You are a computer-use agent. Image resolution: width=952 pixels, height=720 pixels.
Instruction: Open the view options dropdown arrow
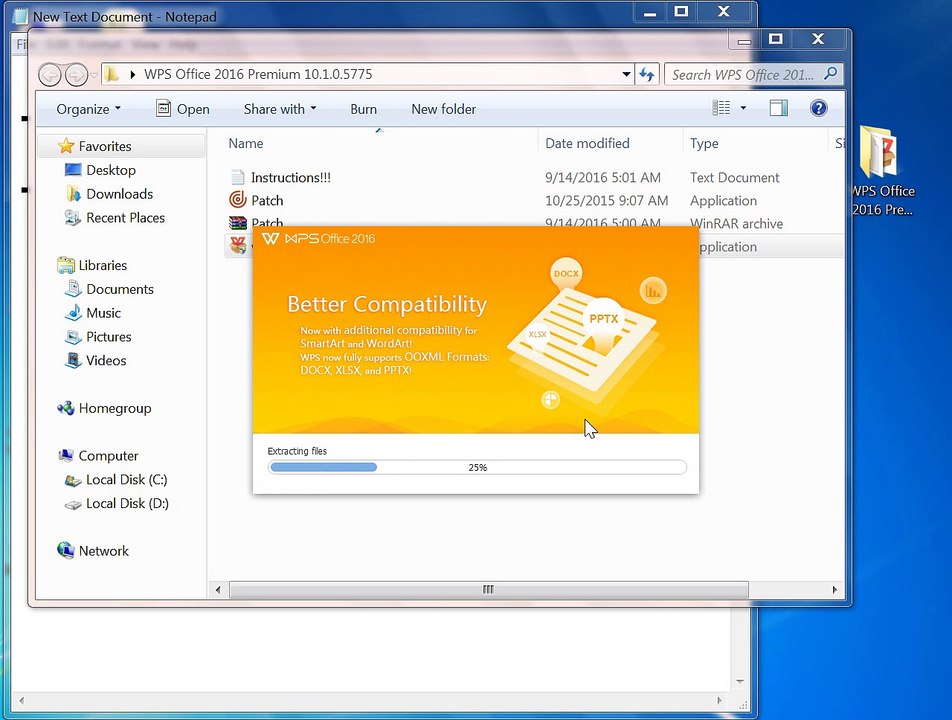pyautogui.click(x=743, y=108)
